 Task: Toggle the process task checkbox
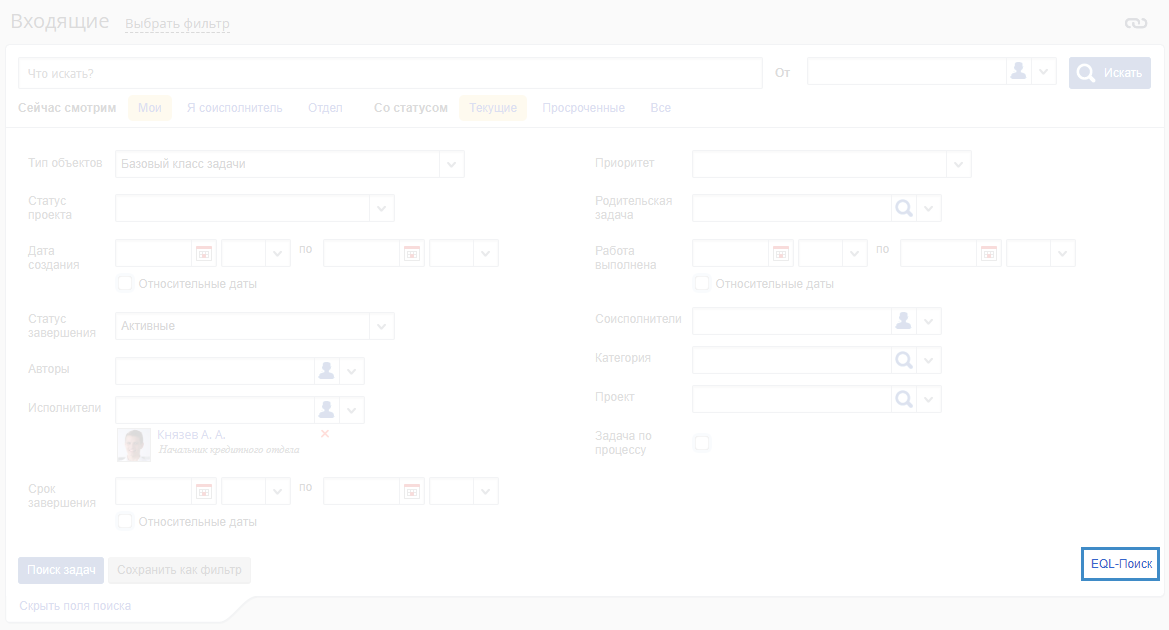click(702, 443)
